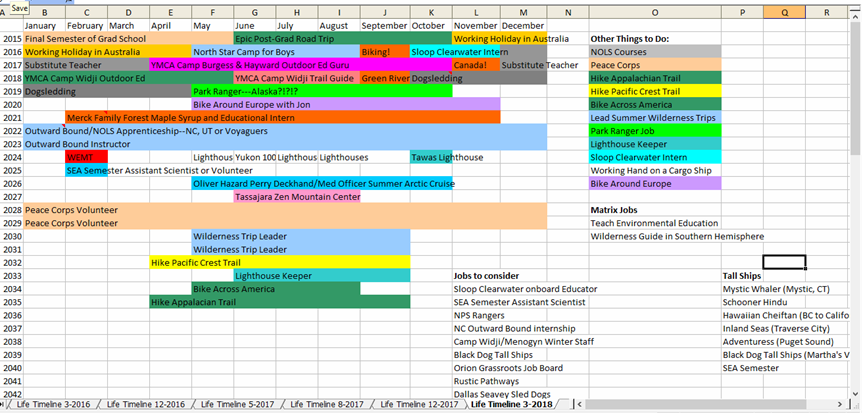Select column Q header

coord(783,12)
